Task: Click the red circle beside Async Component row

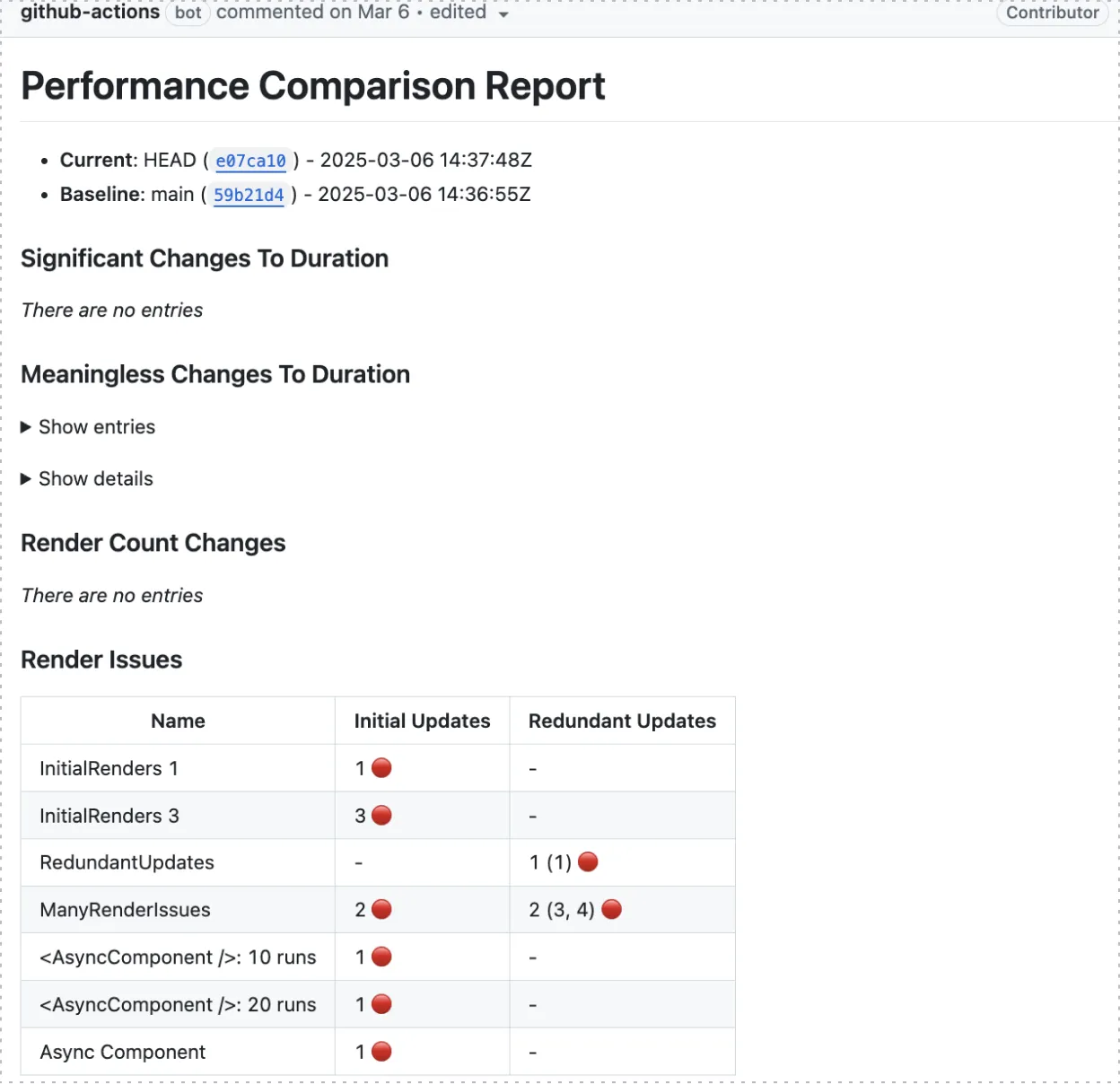Action: [381, 1051]
